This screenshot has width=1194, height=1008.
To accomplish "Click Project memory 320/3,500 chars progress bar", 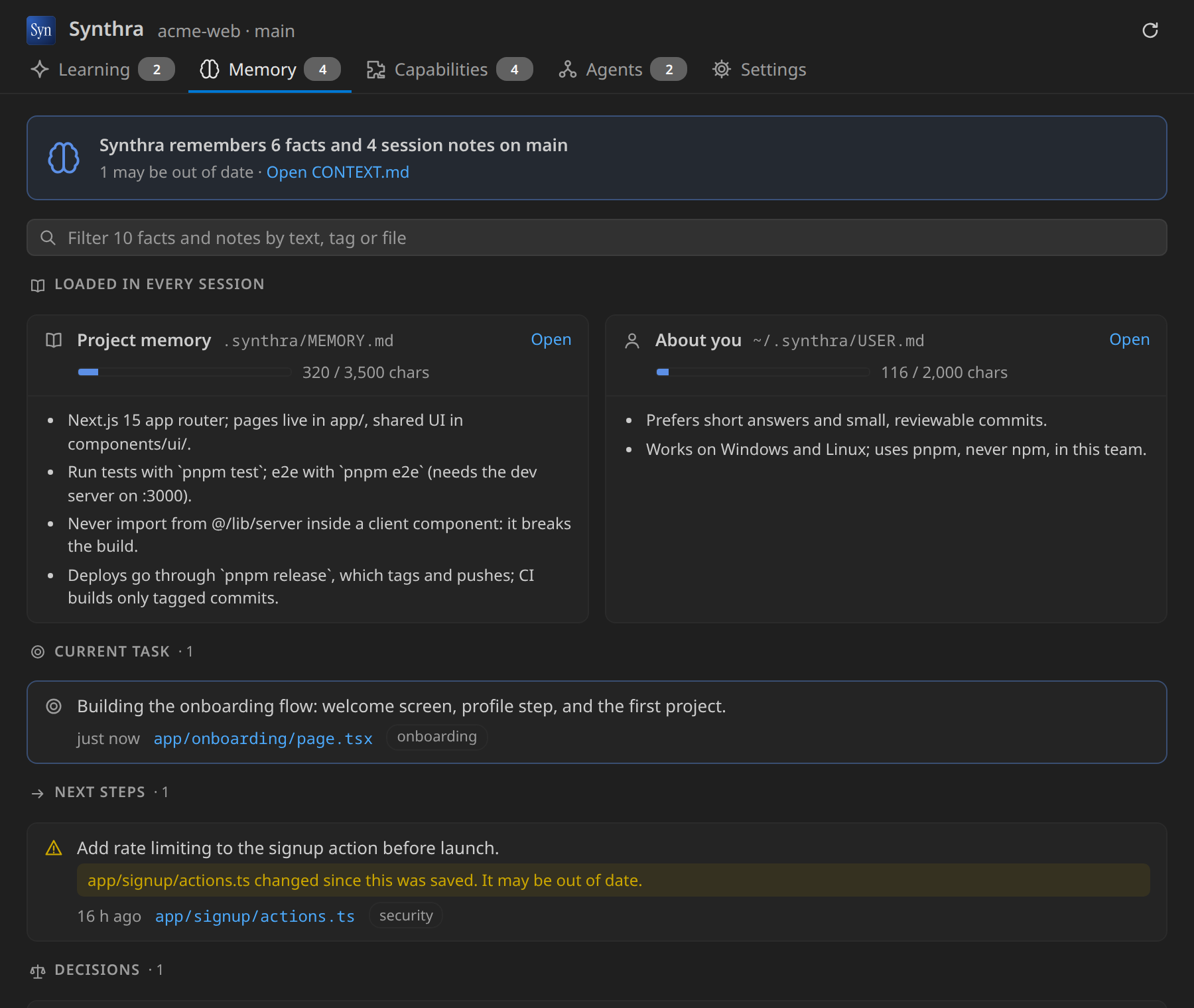I will (x=184, y=372).
